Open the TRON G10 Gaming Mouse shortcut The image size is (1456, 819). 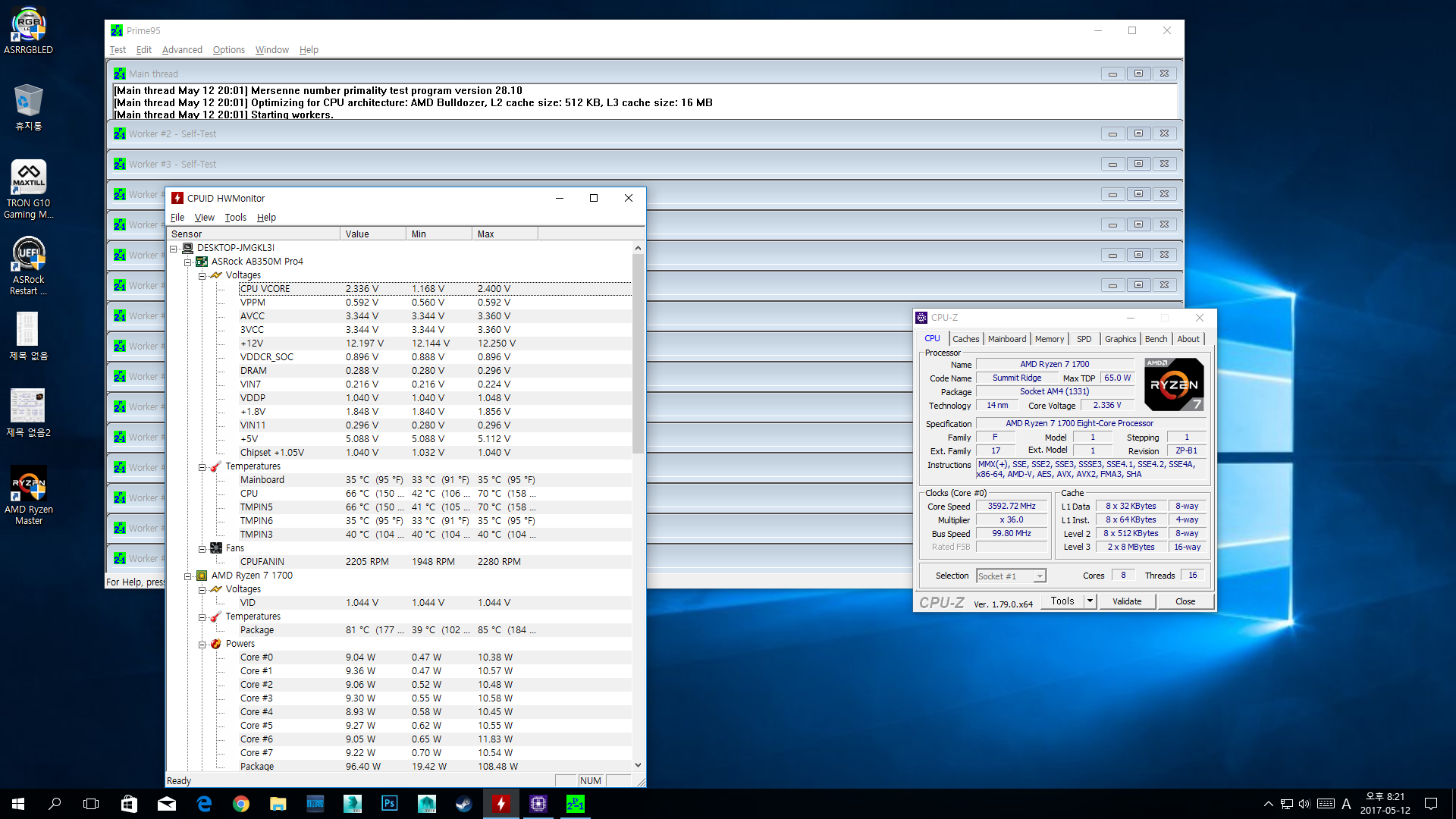point(28,189)
